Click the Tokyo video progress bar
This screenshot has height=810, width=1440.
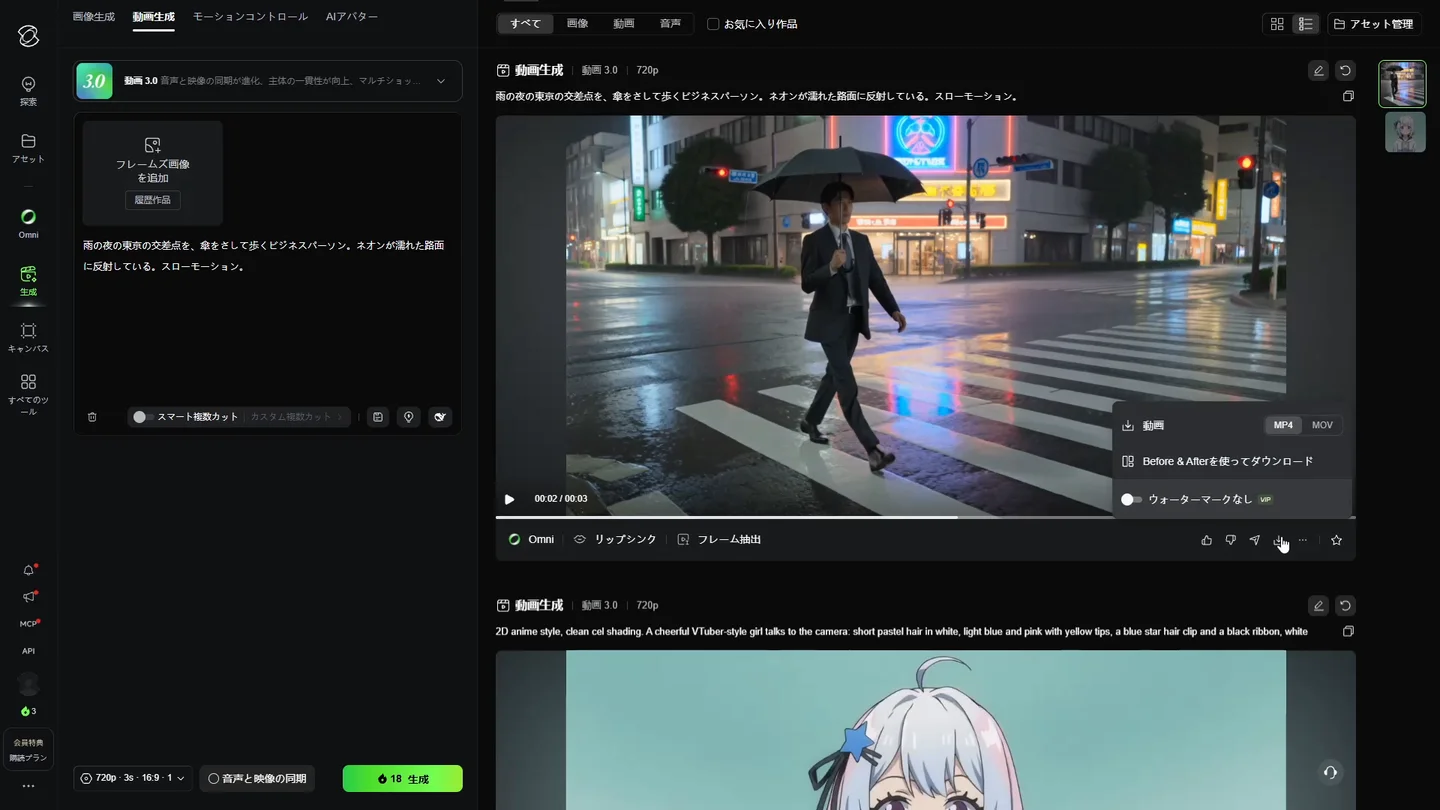click(x=926, y=517)
